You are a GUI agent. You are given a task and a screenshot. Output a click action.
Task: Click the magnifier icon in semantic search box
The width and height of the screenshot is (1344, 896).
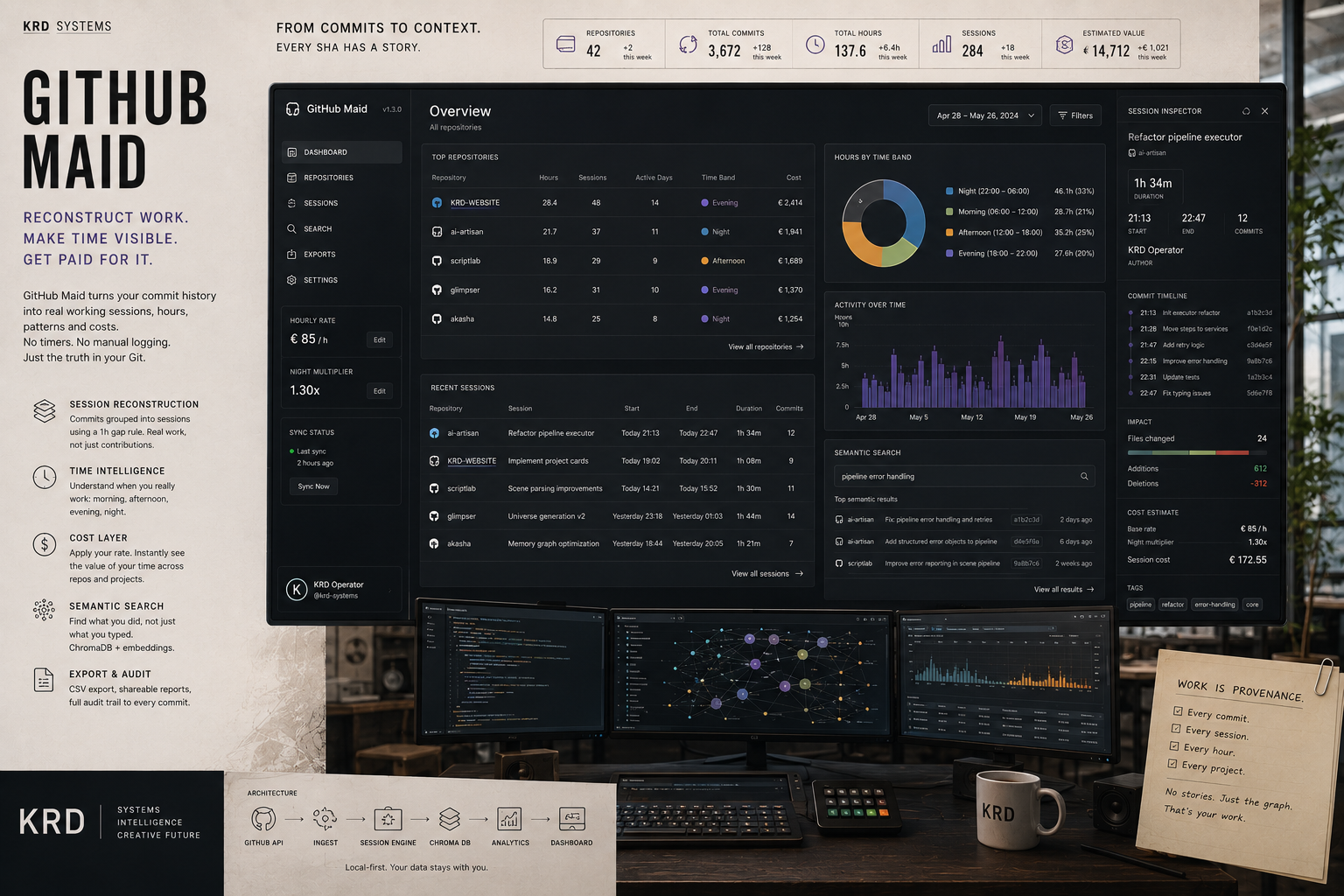click(x=1084, y=476)
